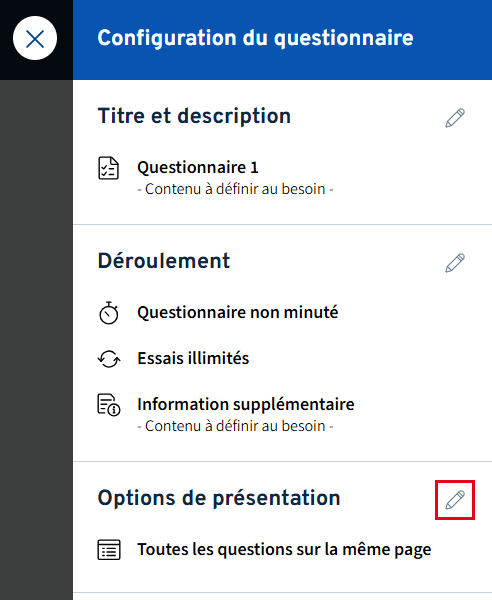Close the questionnaire configuration panel

click(35, 38)
